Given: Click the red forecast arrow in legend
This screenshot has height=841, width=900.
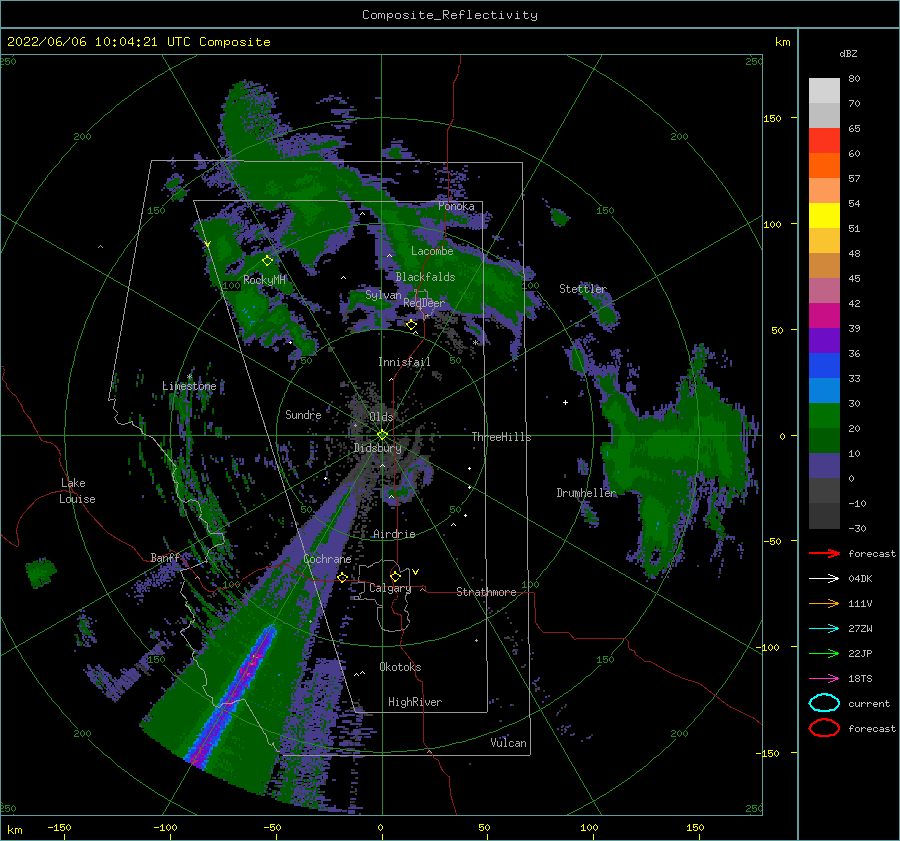Looking at the screenshot, I should (824, 553).
